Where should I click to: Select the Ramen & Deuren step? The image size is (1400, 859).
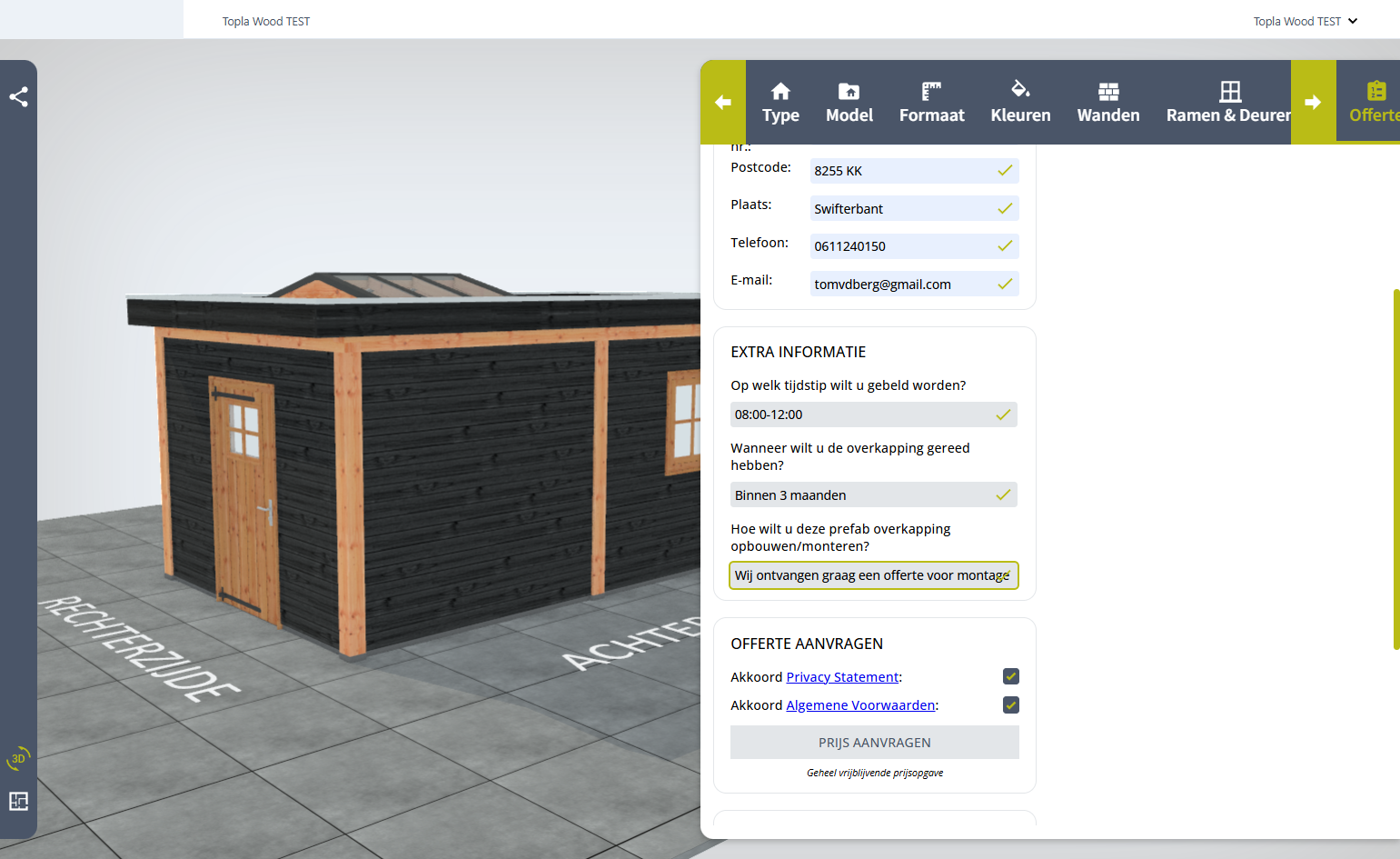click(1228, 102)
